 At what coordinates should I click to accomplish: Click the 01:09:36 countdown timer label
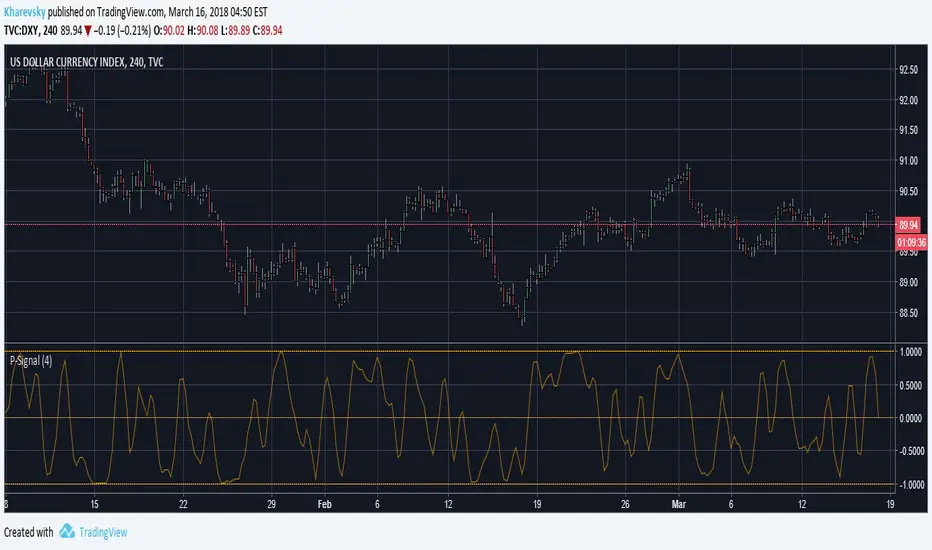coord(911,243)
